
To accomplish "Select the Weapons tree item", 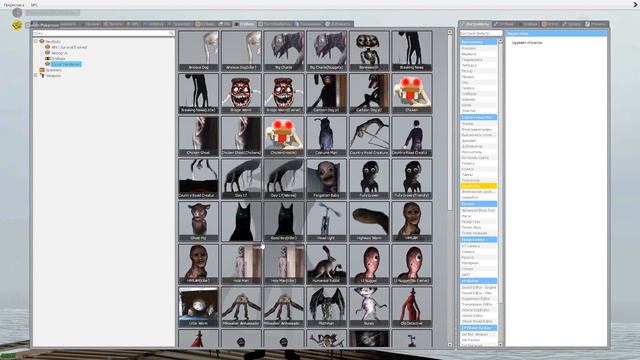I will pyautogui.click(x=53, y=76).
